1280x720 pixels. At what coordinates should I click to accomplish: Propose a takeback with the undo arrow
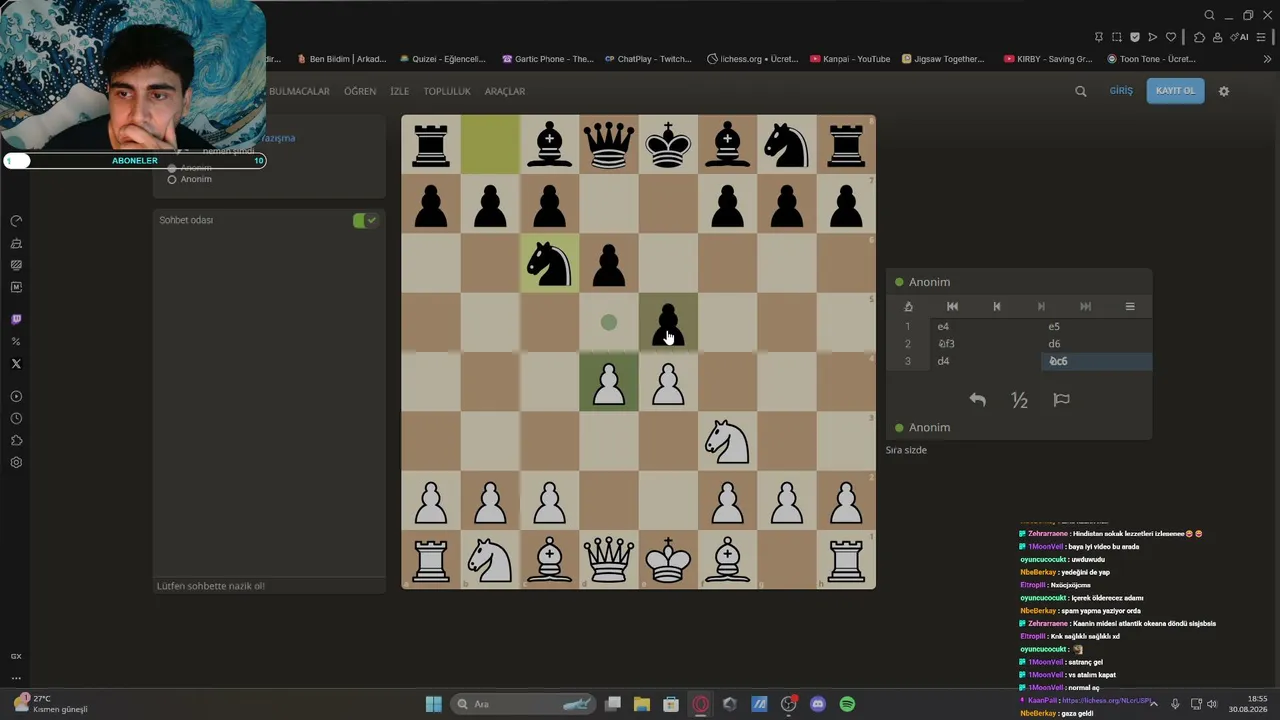[978, 400]
